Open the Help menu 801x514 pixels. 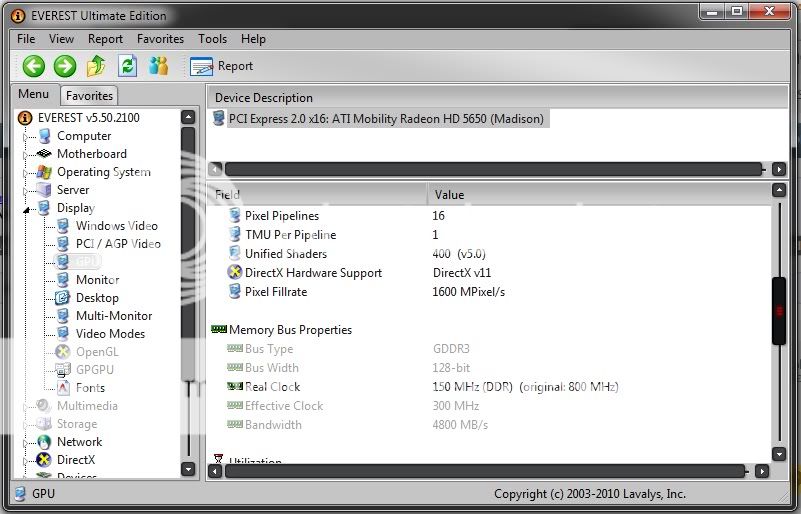253,39
